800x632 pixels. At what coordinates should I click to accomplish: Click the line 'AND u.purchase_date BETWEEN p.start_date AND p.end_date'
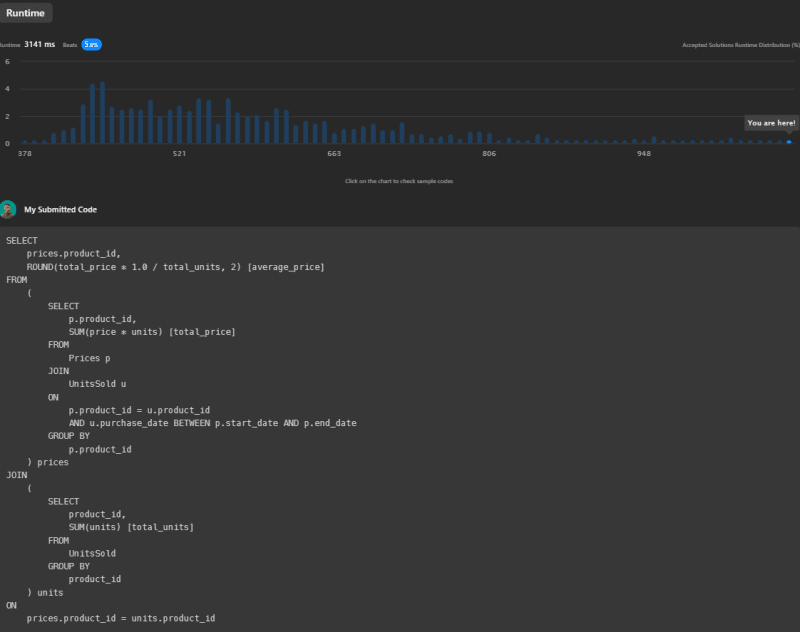tap(213, 423)
